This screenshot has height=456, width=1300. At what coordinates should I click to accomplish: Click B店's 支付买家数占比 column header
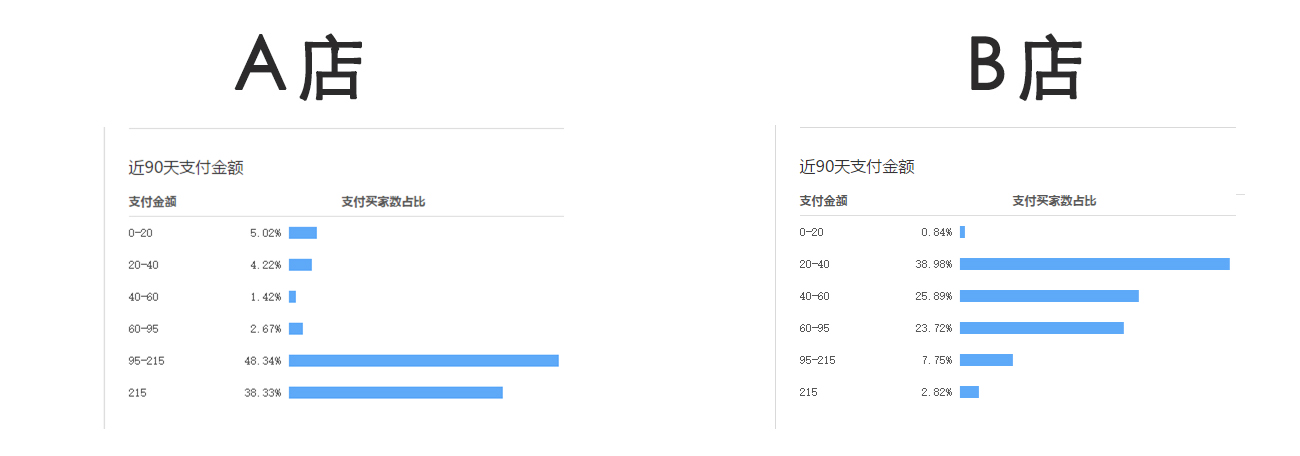tap(1054, 201)
